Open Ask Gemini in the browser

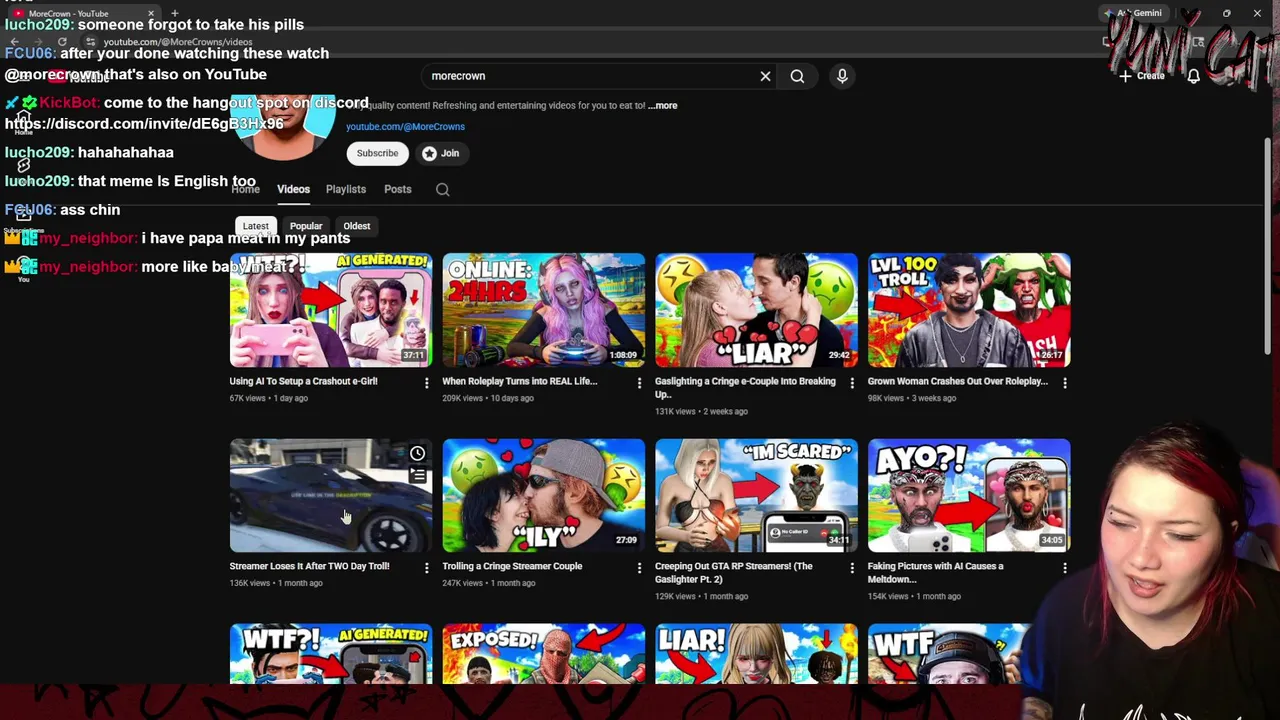pyautogui.click(x=1133, y=13)
